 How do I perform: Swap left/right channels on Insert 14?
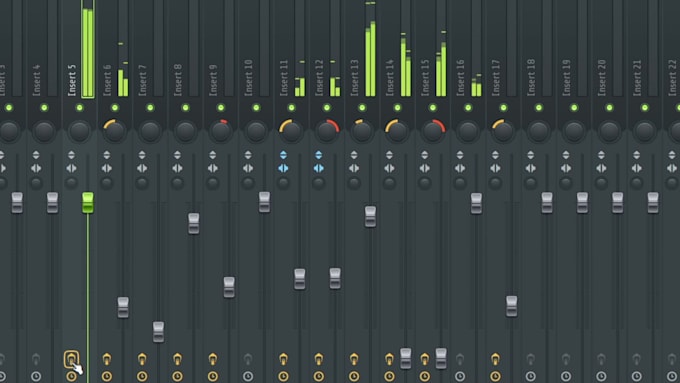pos(389,168)
